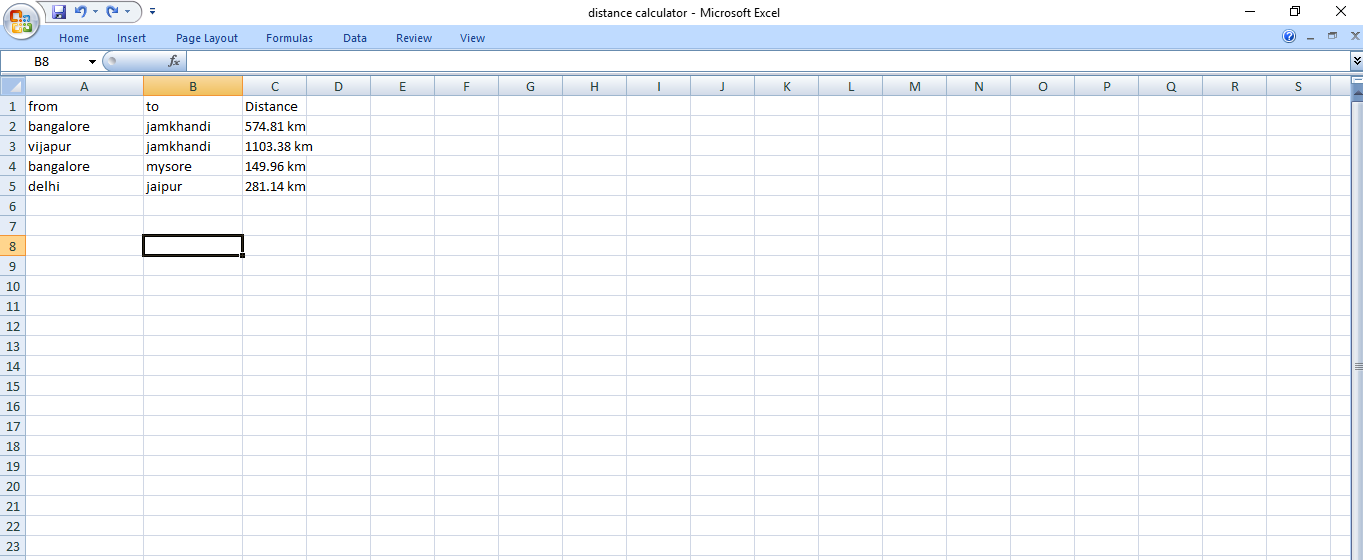The image size is (1363, 560).
Task: Select the 'jaipur' cell
Action: (x=193, y=186)
